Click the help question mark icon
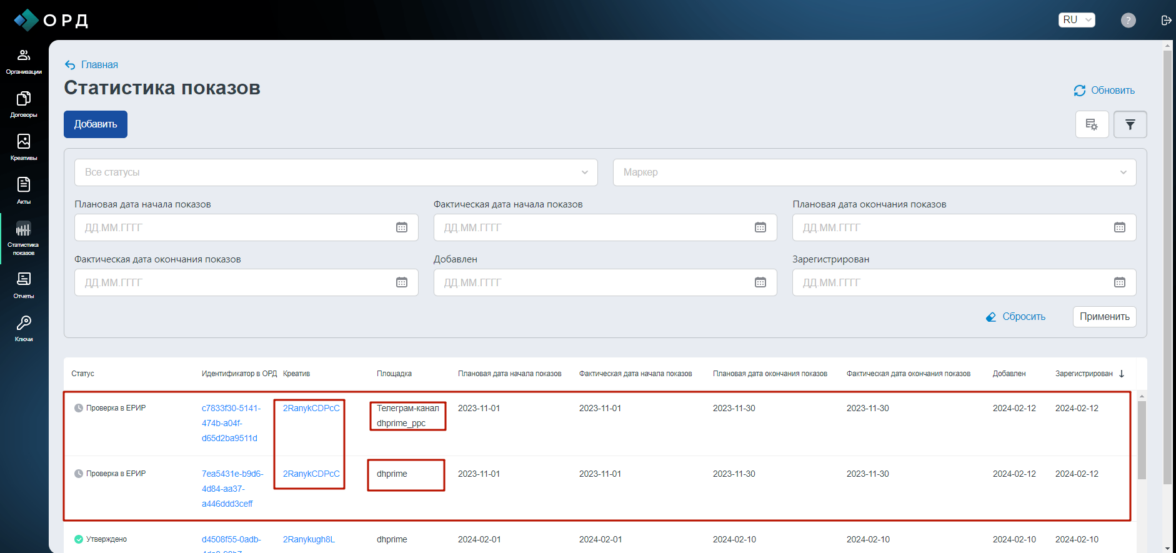This screenshot has width=1176, height=553. click(1128, 20)
